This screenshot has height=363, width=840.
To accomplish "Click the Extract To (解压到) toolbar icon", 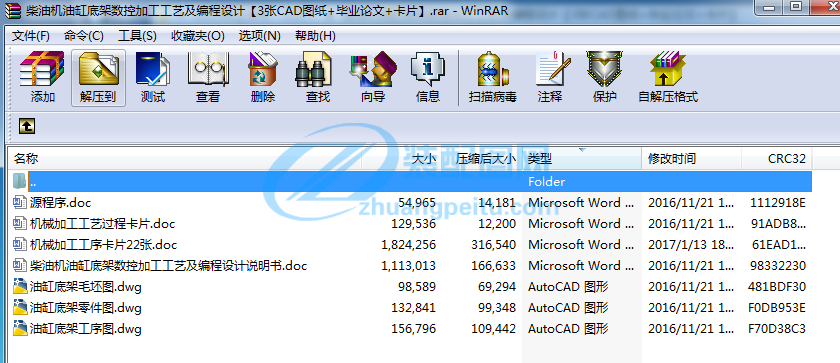I will (99, 78).
